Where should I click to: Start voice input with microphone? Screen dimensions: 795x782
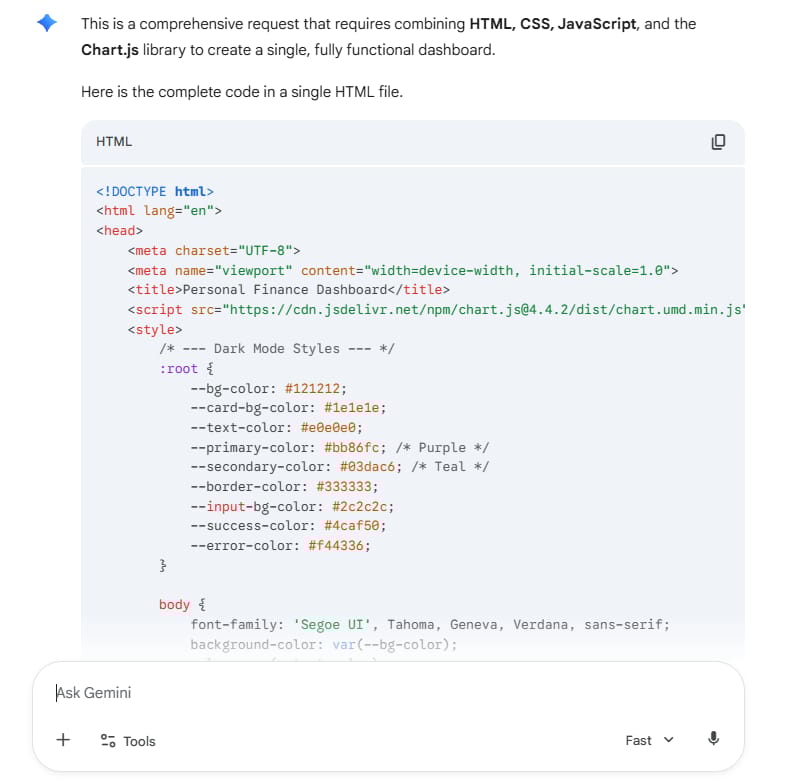713,739
